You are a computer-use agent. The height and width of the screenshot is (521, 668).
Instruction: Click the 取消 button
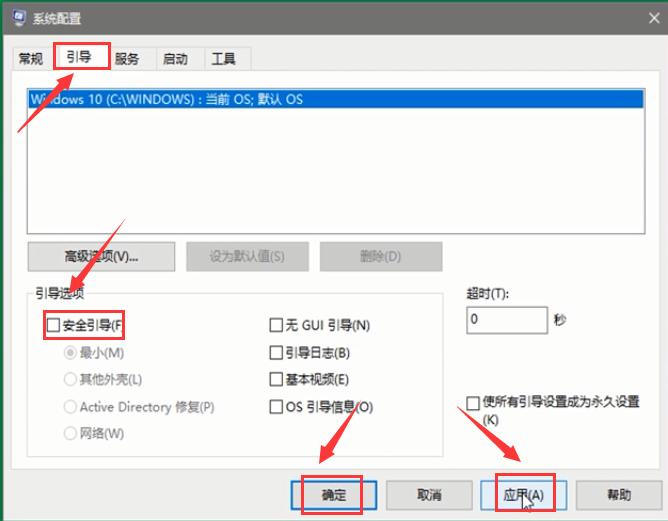[x=429, y=494]
